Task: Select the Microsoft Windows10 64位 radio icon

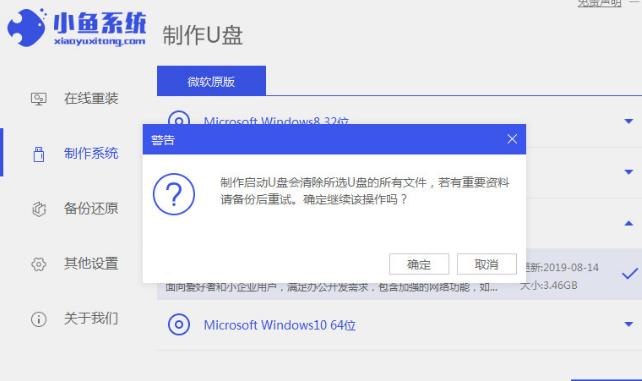Action: 179,325
